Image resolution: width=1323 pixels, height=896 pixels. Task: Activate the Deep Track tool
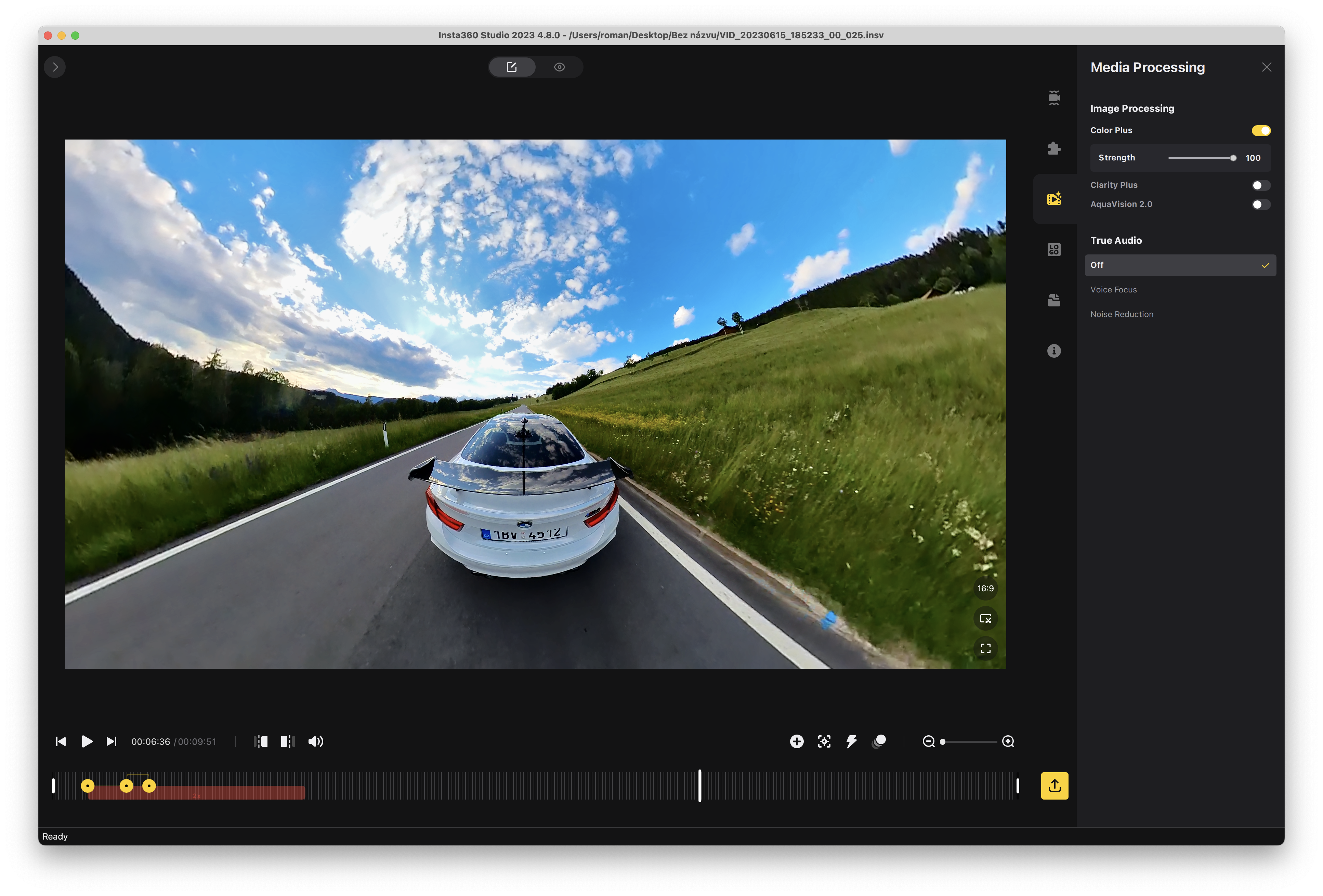click(824, 741)
